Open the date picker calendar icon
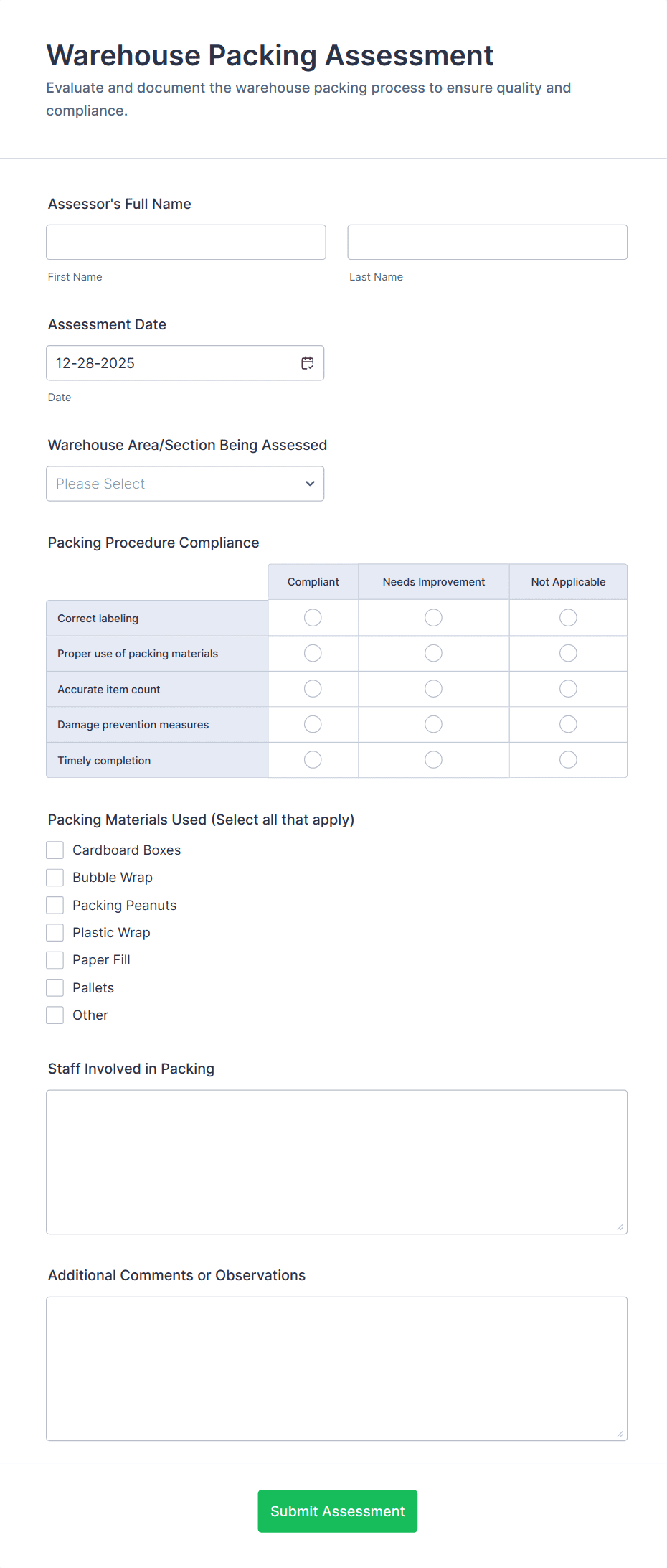Viewport: 667px width, 1568px height. click(x=307, y=362)
